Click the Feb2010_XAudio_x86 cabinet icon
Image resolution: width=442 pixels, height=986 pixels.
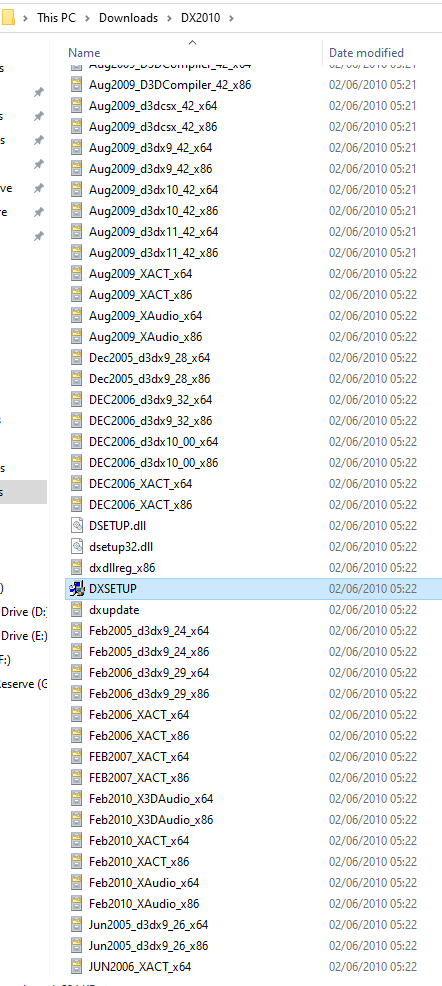pyautogui.click(x=77, y=904)
